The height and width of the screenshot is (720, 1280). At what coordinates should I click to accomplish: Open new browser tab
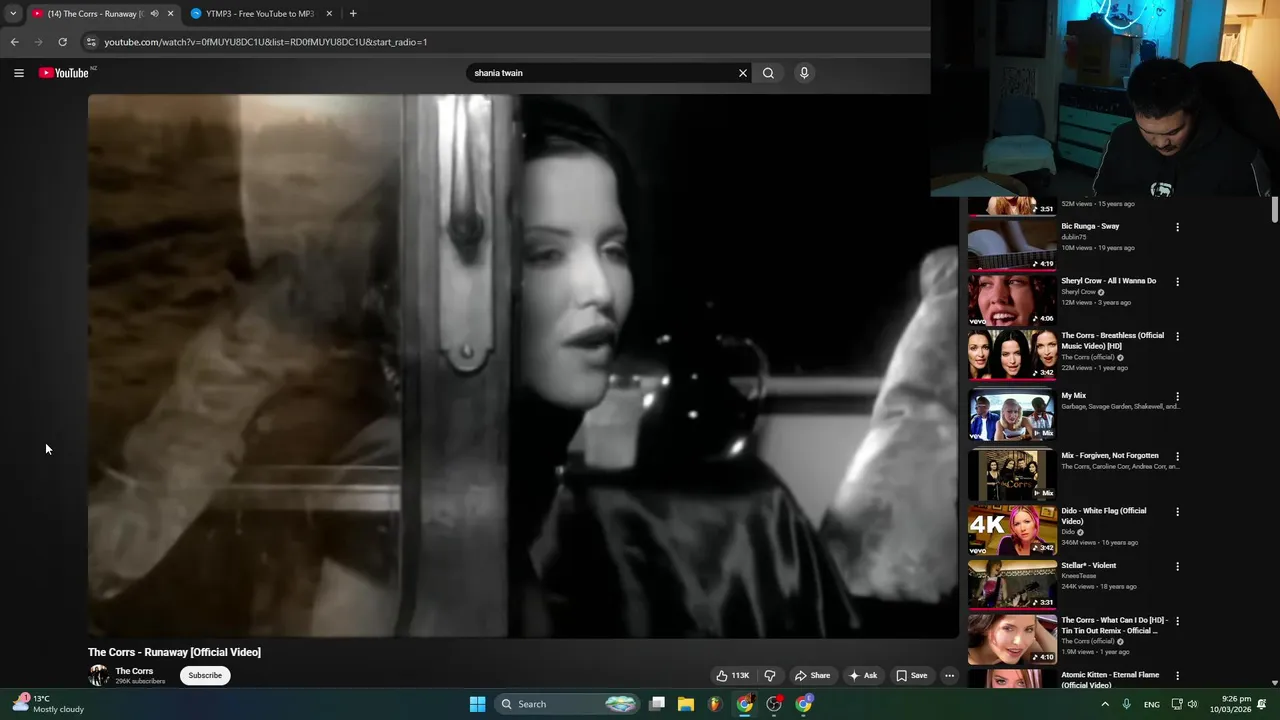click(353, 14)
